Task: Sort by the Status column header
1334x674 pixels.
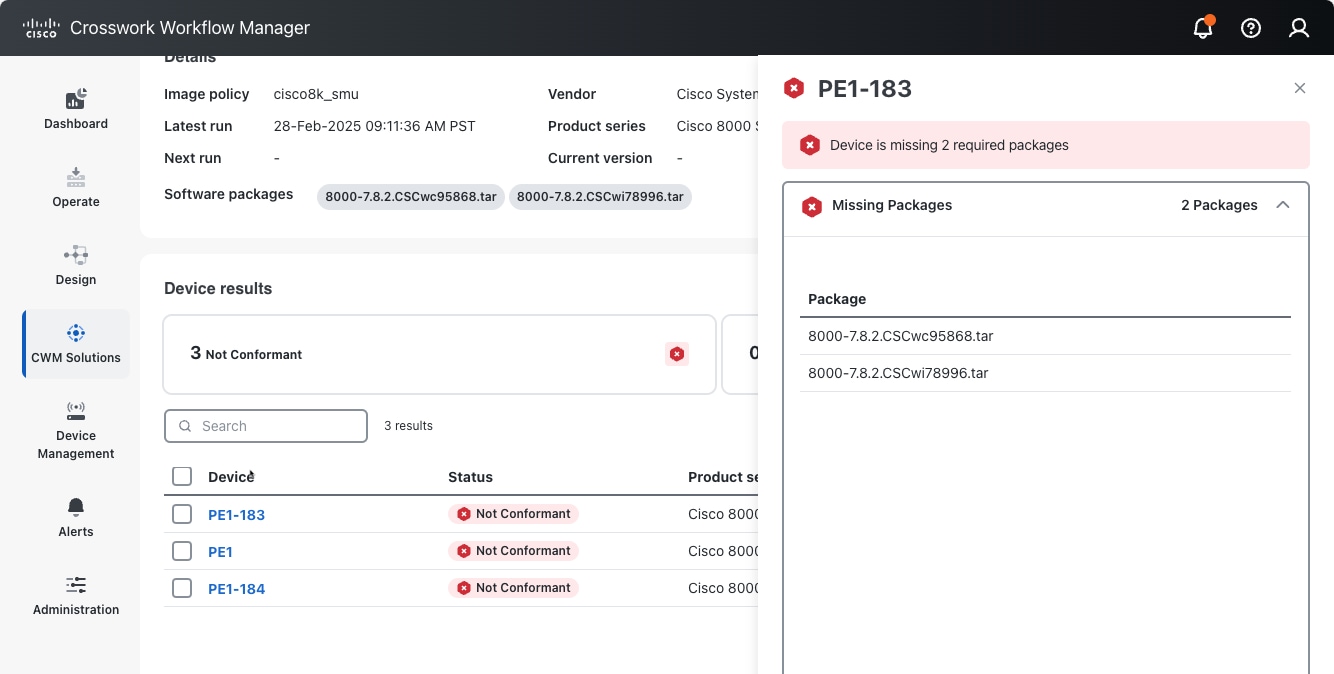Action: (470, 477)
